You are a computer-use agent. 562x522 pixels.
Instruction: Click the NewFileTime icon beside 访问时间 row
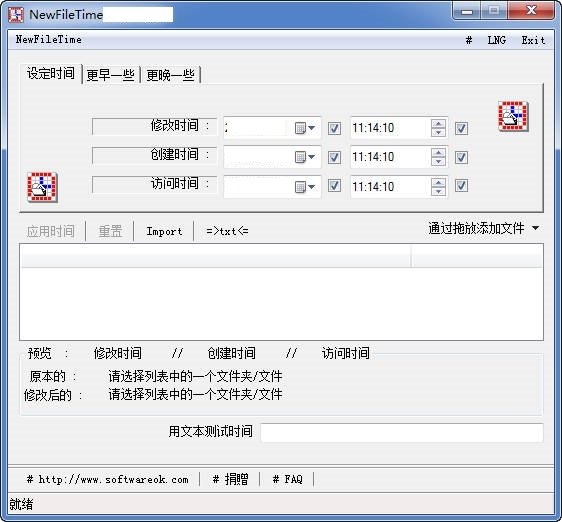42,187
